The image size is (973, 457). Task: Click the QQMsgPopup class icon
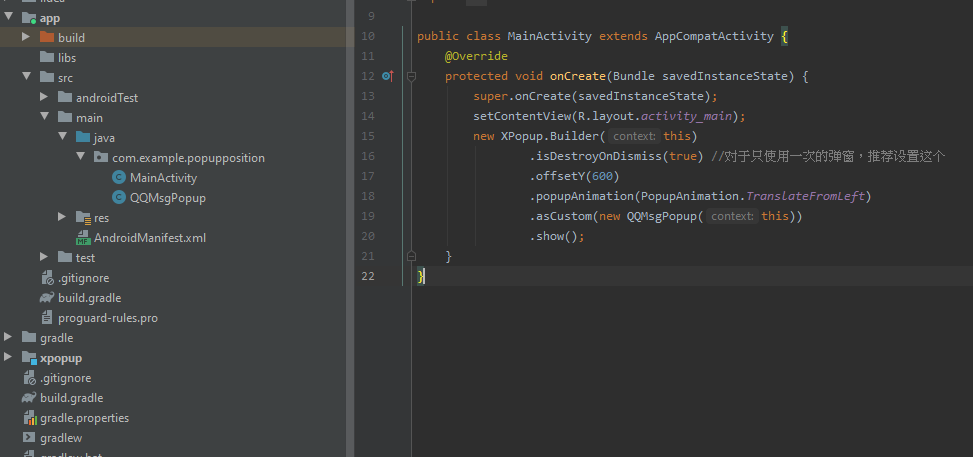pos(119,197)
